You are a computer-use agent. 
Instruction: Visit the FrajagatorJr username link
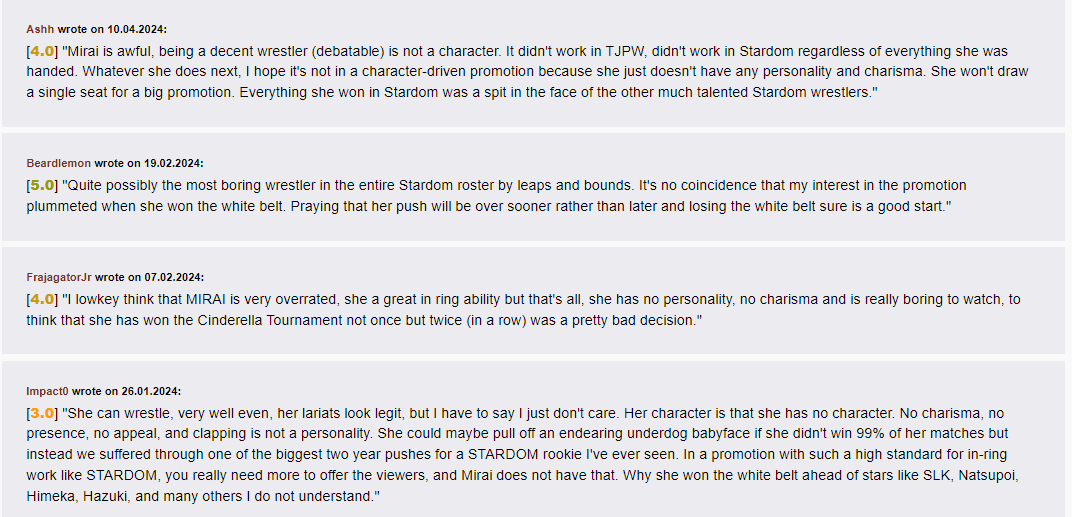click(x=59, y=277)
